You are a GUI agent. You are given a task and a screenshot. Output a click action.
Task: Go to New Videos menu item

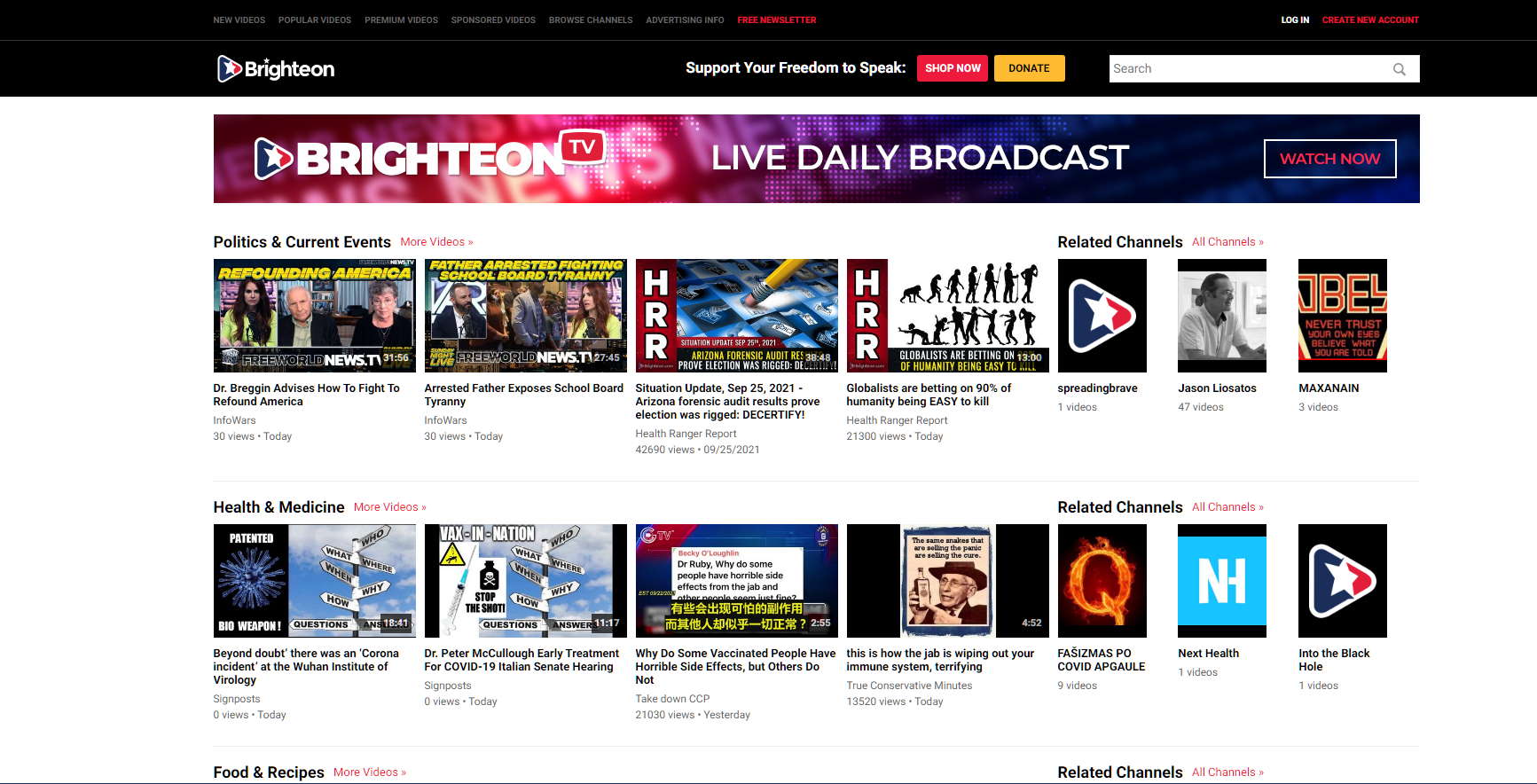[239, 20]
